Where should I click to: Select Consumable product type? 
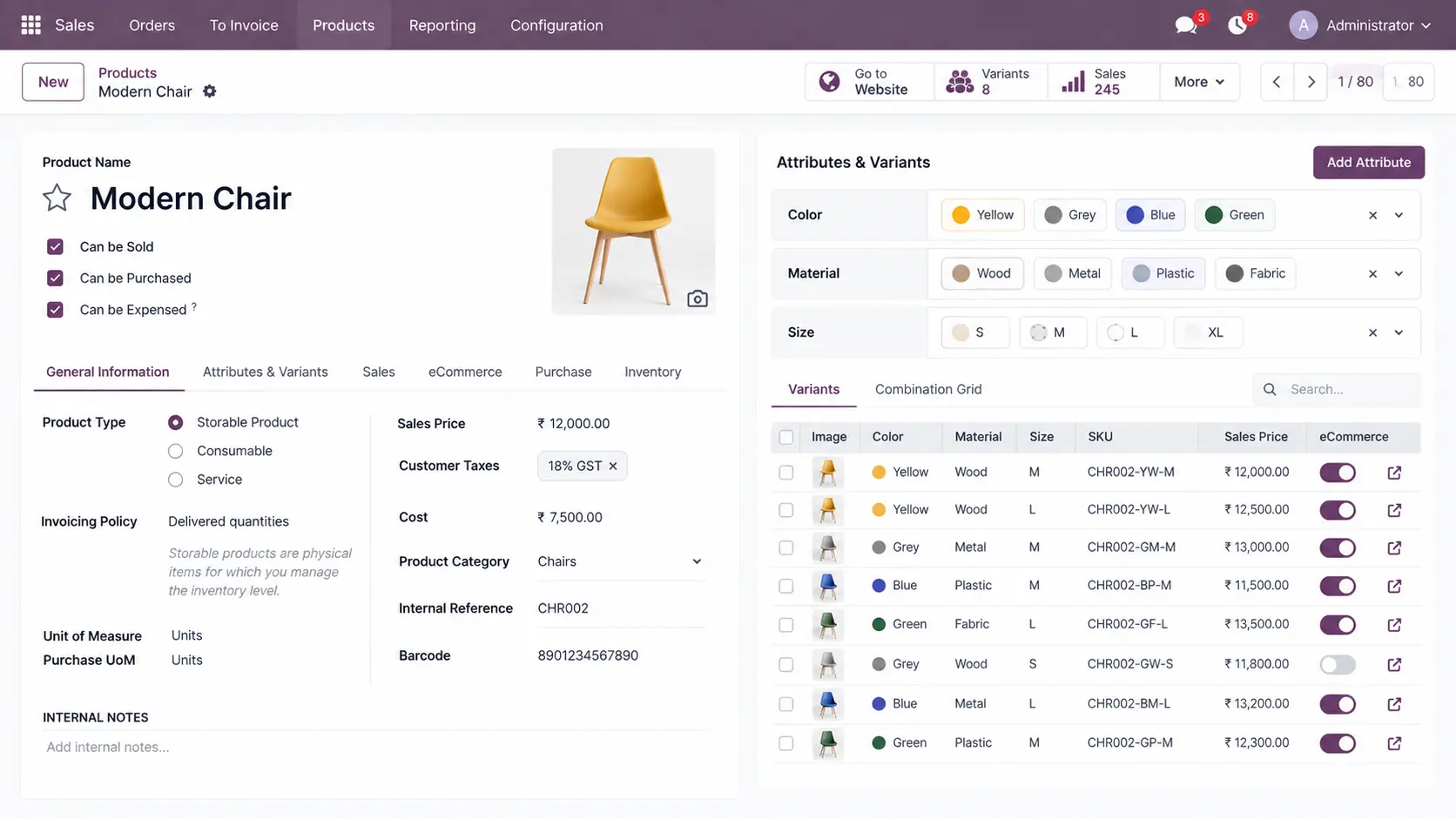point(175,451)
